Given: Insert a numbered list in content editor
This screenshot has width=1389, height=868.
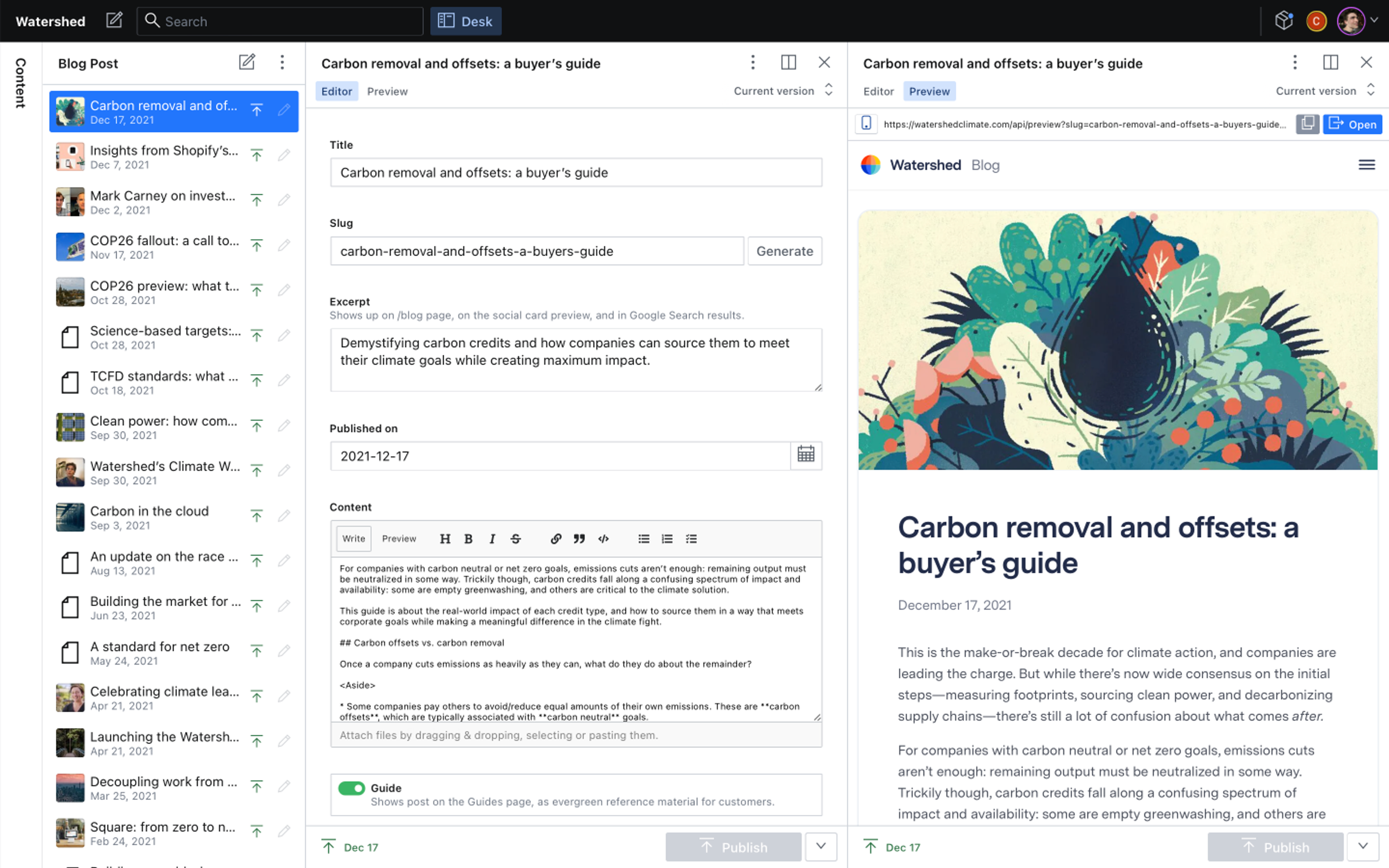Looking at the screenshot, I should 667,539.
